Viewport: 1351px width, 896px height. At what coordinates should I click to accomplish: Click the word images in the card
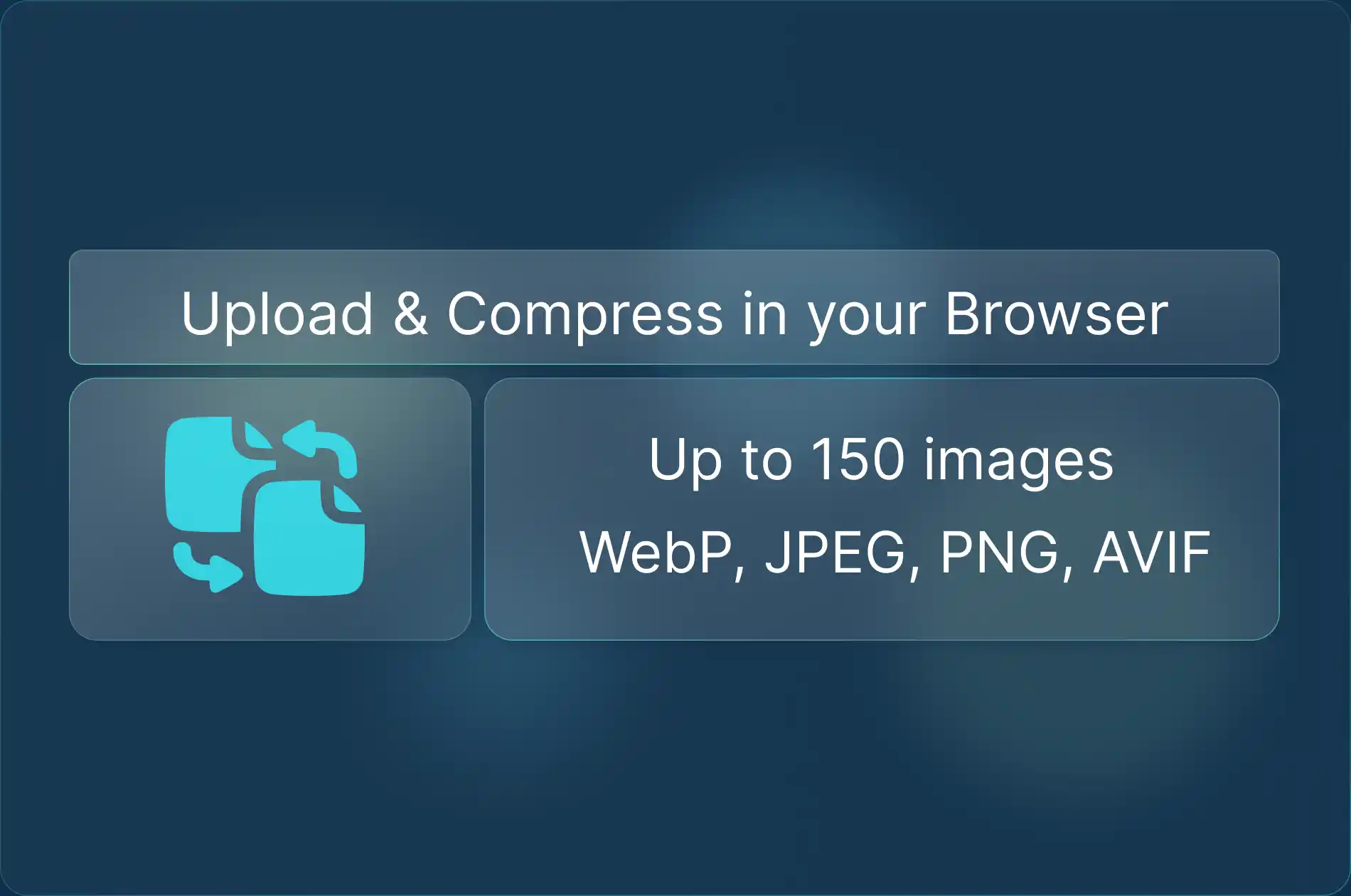1019,461
